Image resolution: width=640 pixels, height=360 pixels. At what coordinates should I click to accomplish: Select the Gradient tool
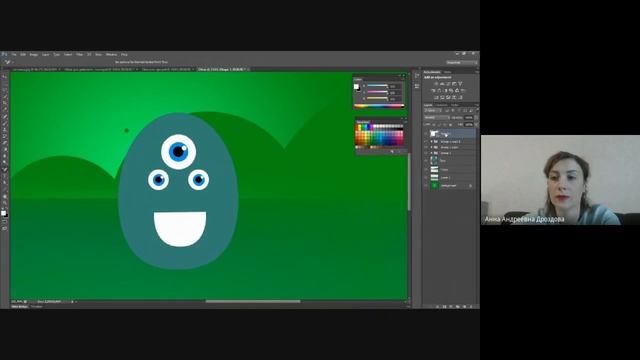click(4, 149)
